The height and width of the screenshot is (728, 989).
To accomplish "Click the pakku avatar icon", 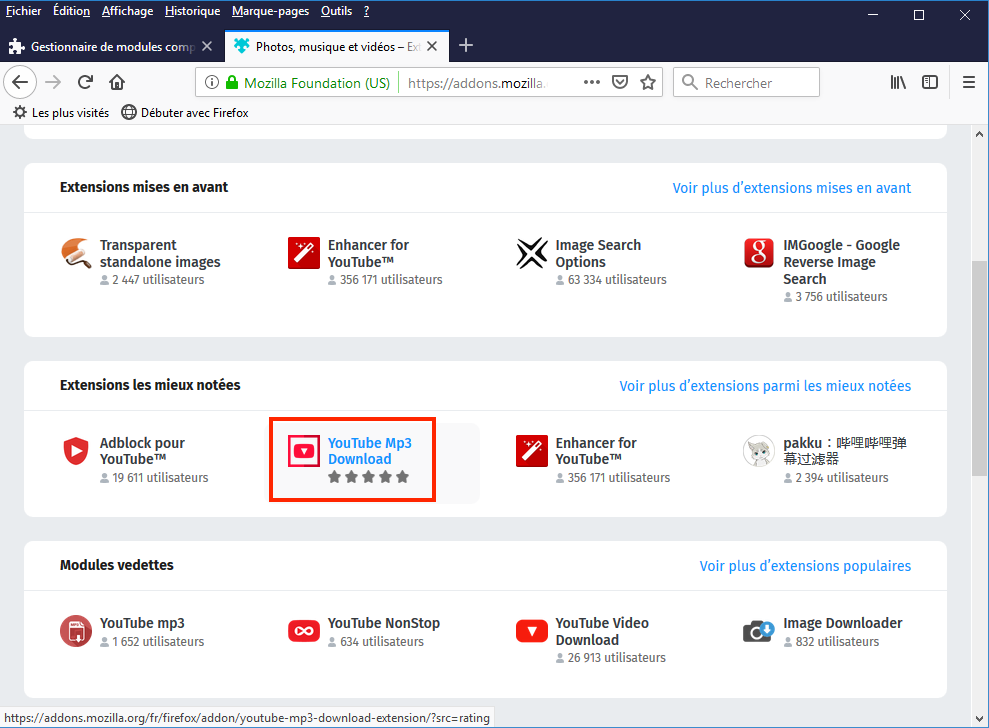I will pyautogui.click(x=759, y=451).
